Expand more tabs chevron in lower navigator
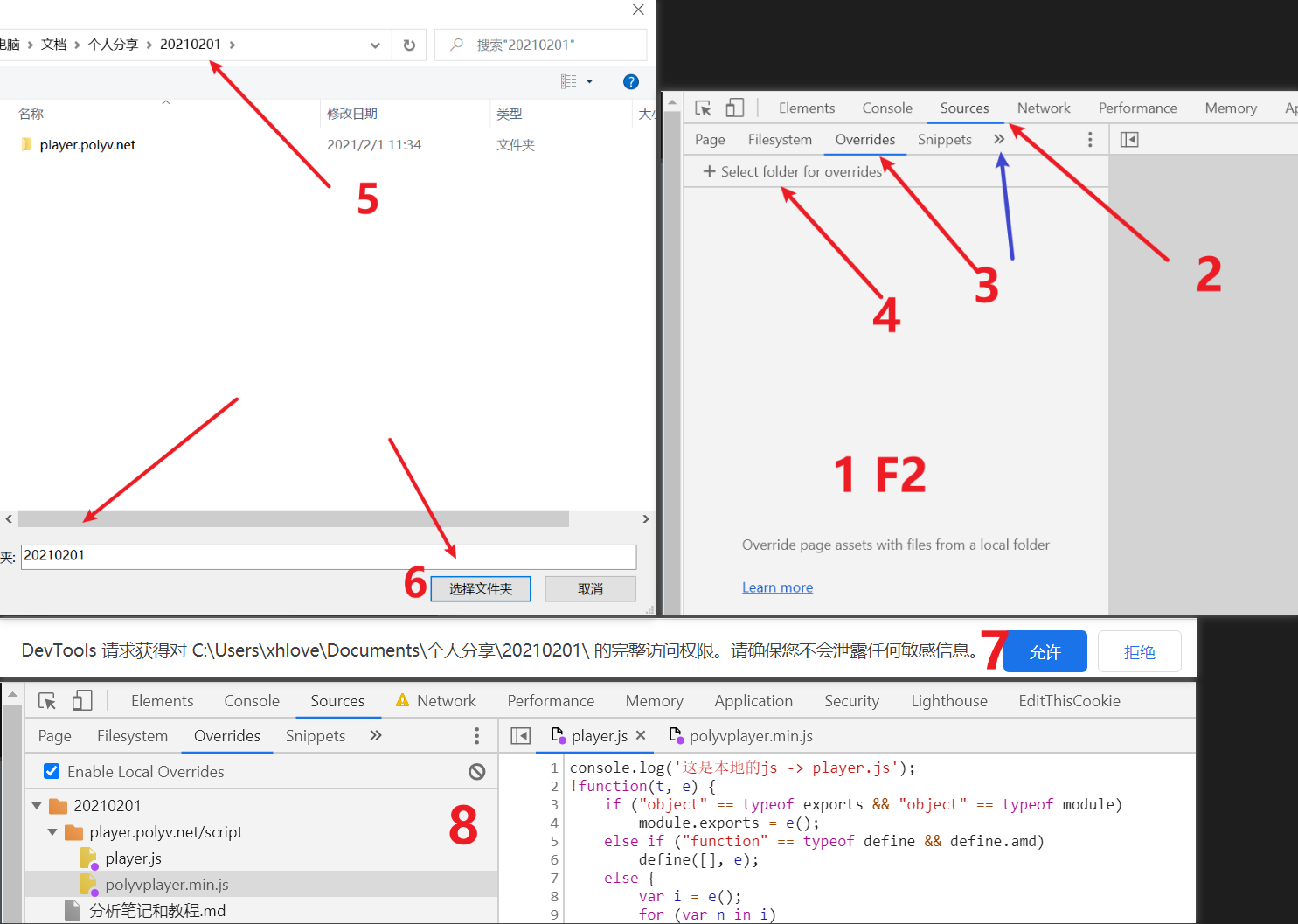Viewport: 1298px width, 924px height. click(376, 736)
